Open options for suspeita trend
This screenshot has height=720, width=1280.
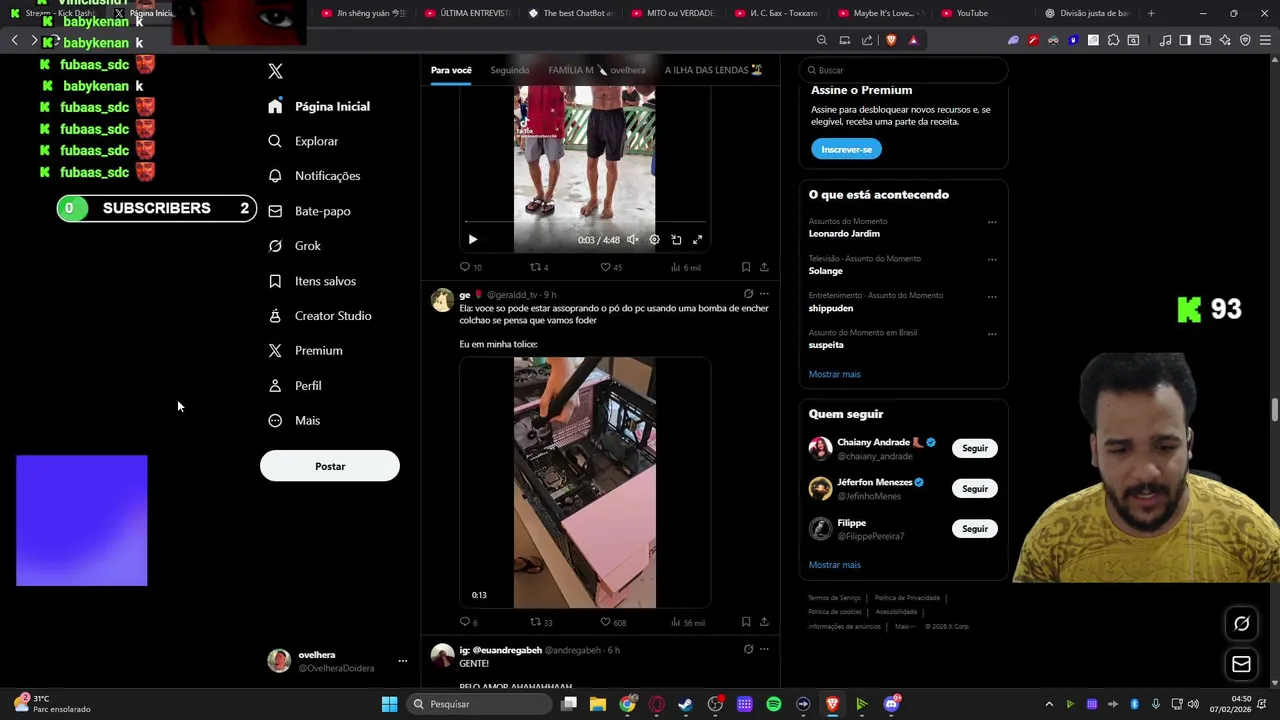[x=992, y=333]
